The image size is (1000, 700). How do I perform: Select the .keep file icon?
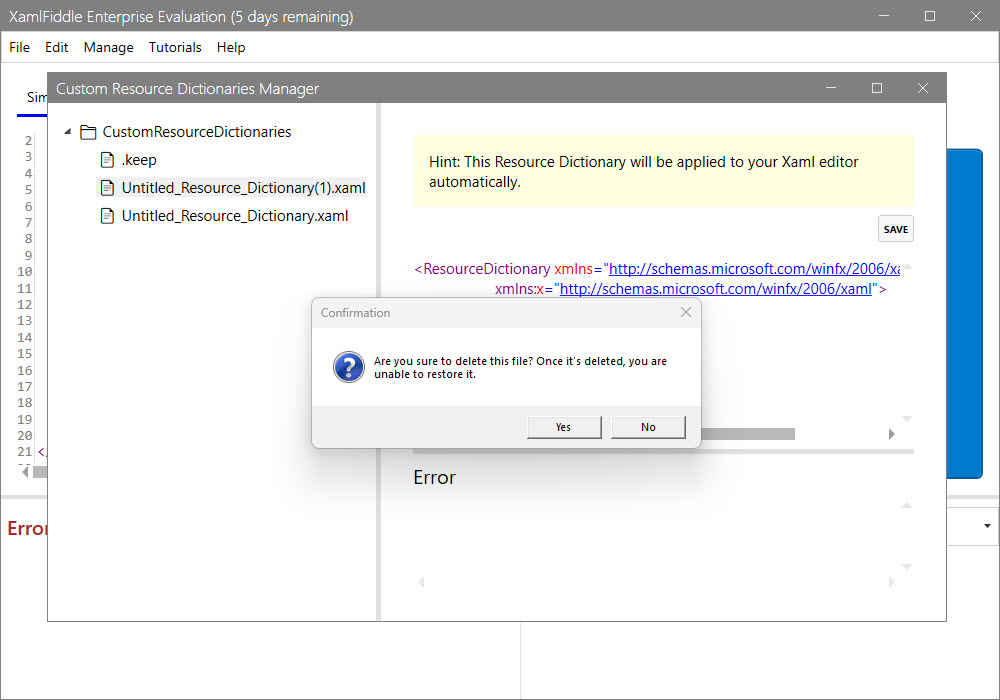point(108,160)
